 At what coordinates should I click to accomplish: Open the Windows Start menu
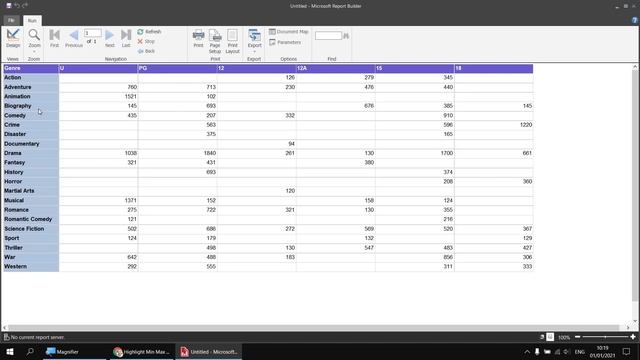(x=10, y=352)
